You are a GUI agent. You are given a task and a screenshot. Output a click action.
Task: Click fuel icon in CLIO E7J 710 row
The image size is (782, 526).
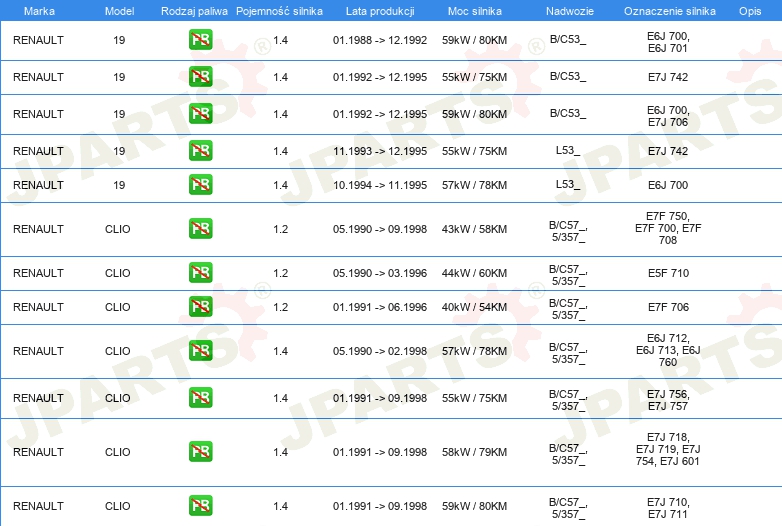tap(200, 505)
